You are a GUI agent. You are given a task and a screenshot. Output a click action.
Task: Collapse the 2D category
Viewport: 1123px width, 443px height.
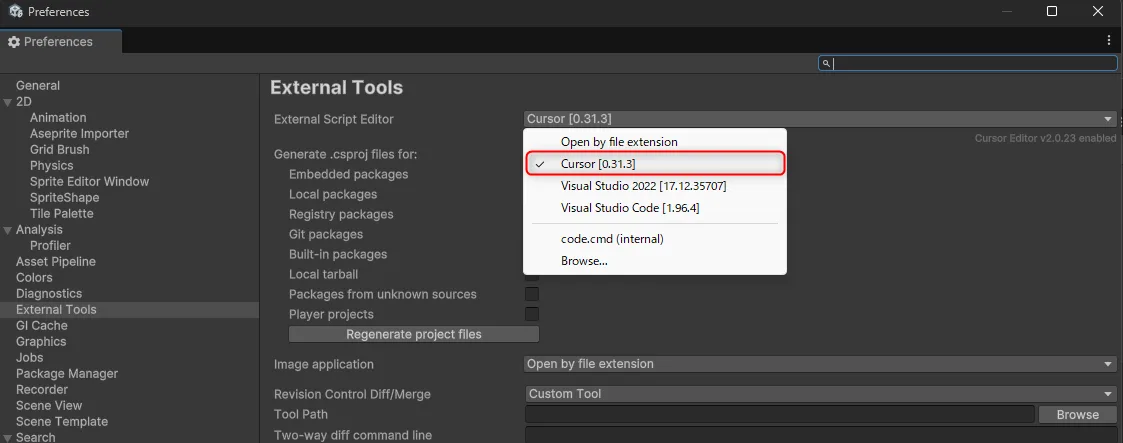coord(7,102)
